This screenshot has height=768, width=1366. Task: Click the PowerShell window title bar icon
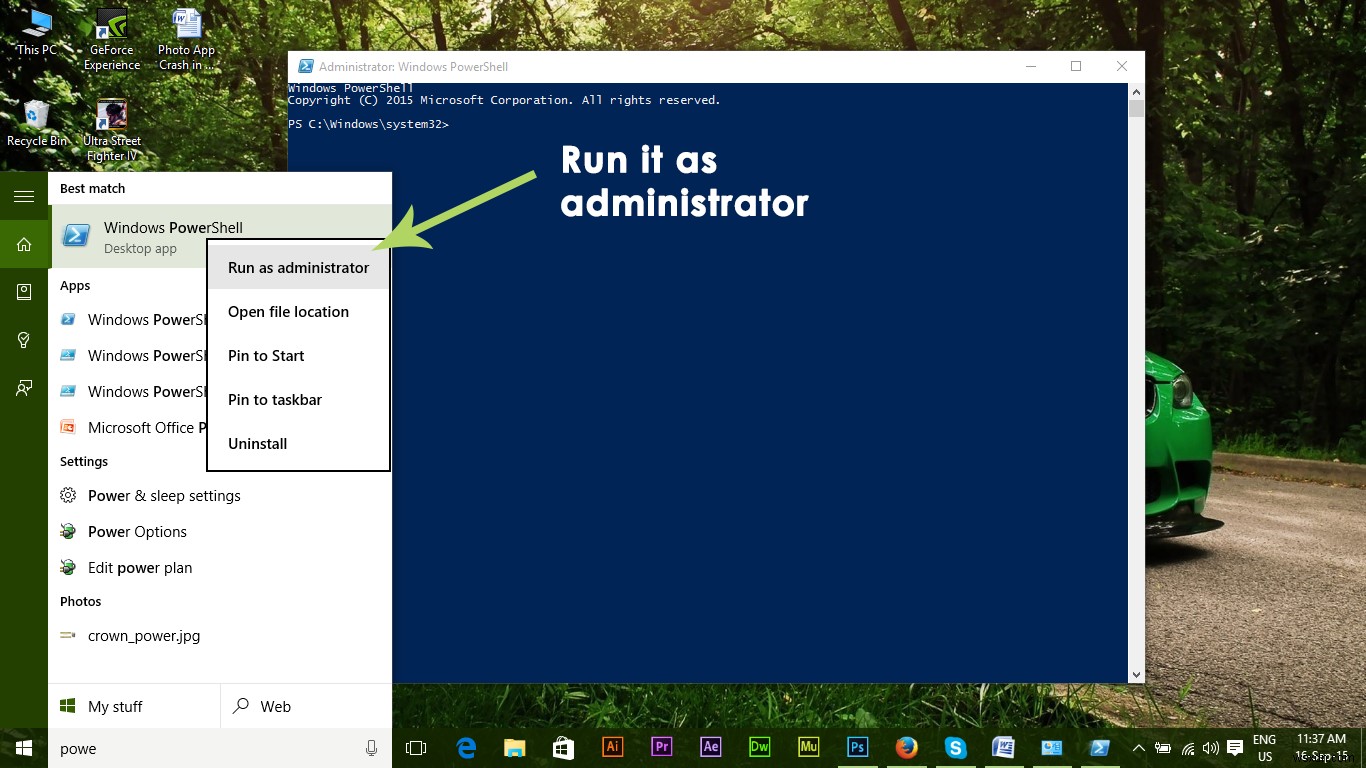coord(305,67)
